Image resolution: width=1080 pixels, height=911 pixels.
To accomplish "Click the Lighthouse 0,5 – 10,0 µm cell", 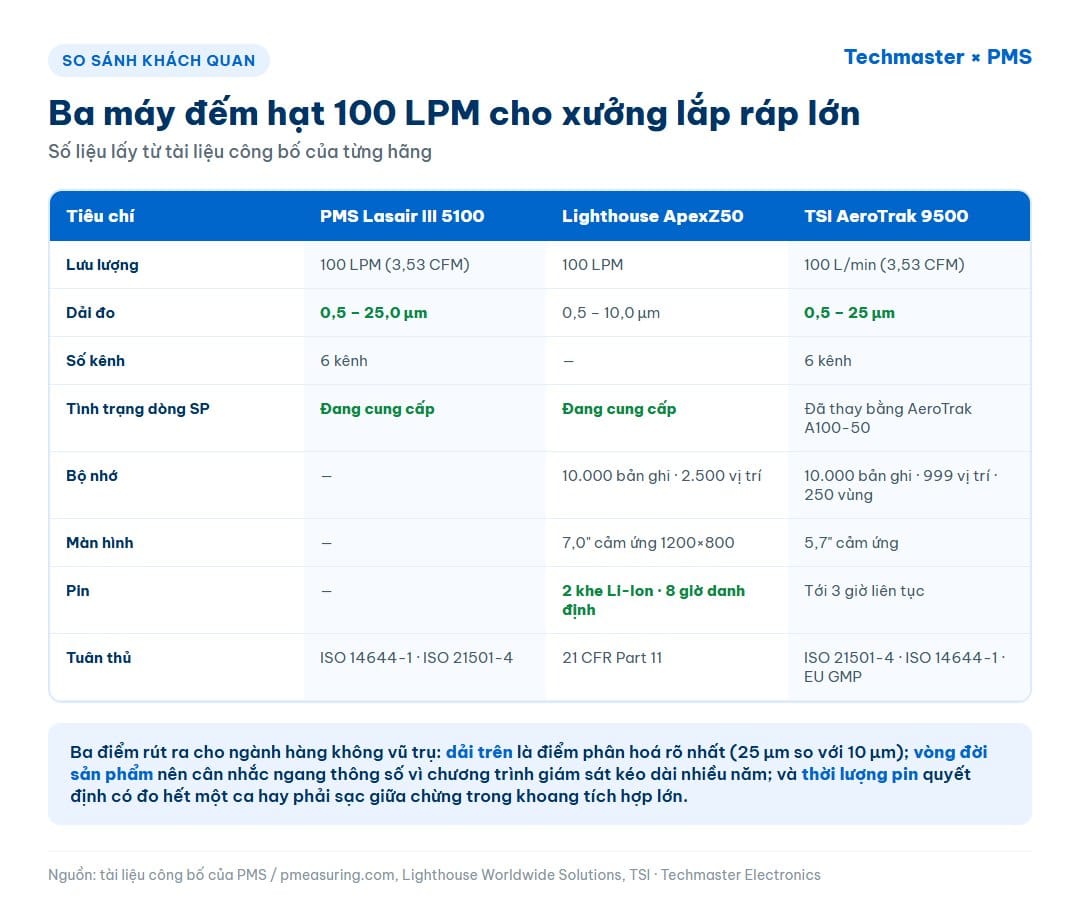I will [611, 313].
